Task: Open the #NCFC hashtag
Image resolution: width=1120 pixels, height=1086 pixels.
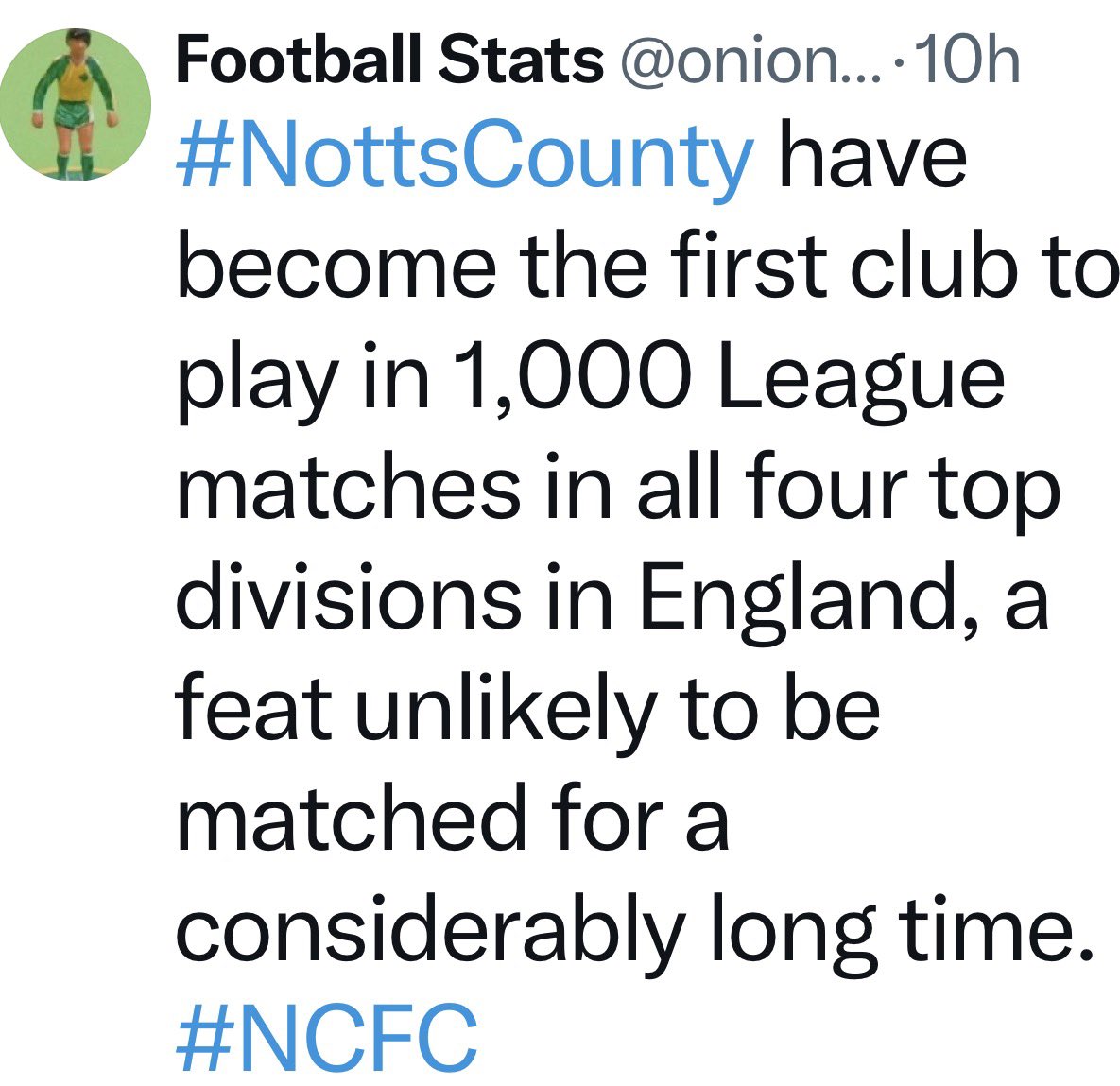Action: click(x=326, y=1038)
